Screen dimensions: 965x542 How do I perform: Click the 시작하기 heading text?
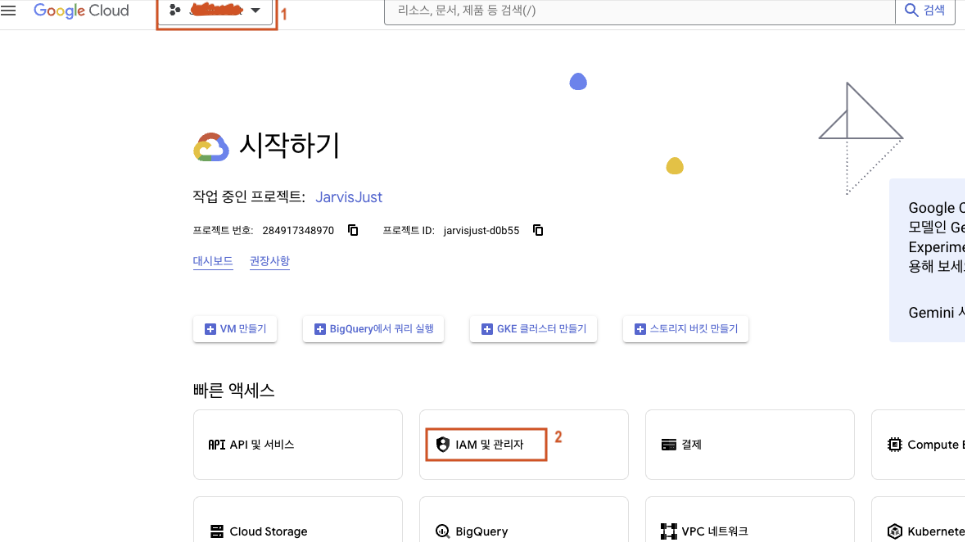289,146
